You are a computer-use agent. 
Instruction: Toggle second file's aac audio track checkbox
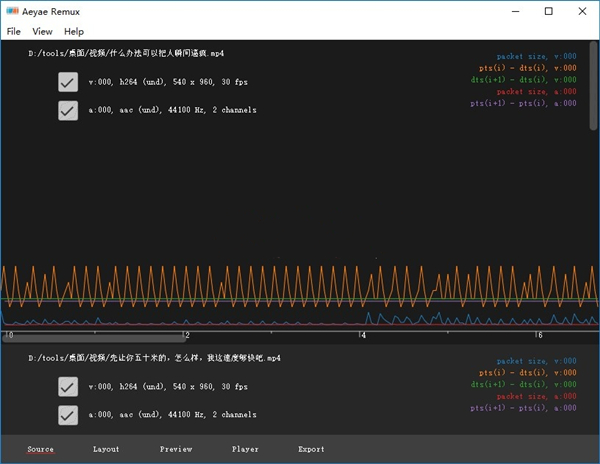click(x=68, y=414)
